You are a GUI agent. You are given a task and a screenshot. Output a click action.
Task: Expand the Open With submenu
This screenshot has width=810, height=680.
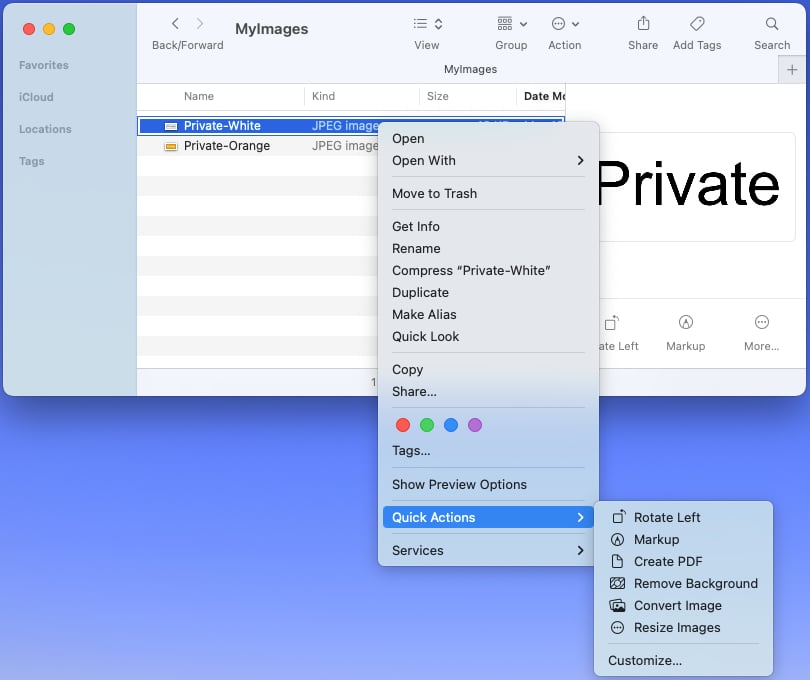click(x=488, y=161)
